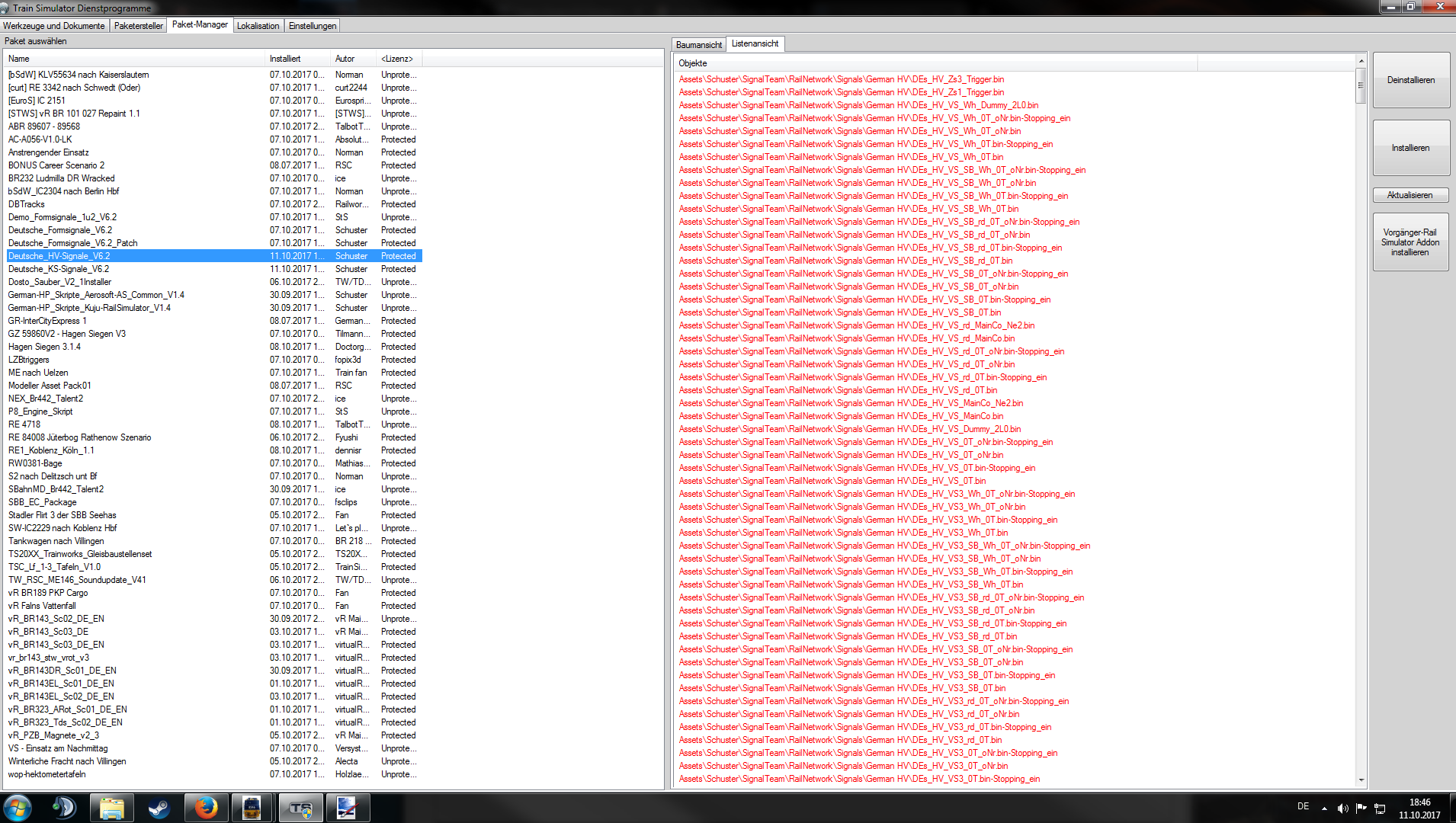The height and width of the screenshot is (823, 1456).
Task: Show hidden system tray icons
Action: 1324,809
